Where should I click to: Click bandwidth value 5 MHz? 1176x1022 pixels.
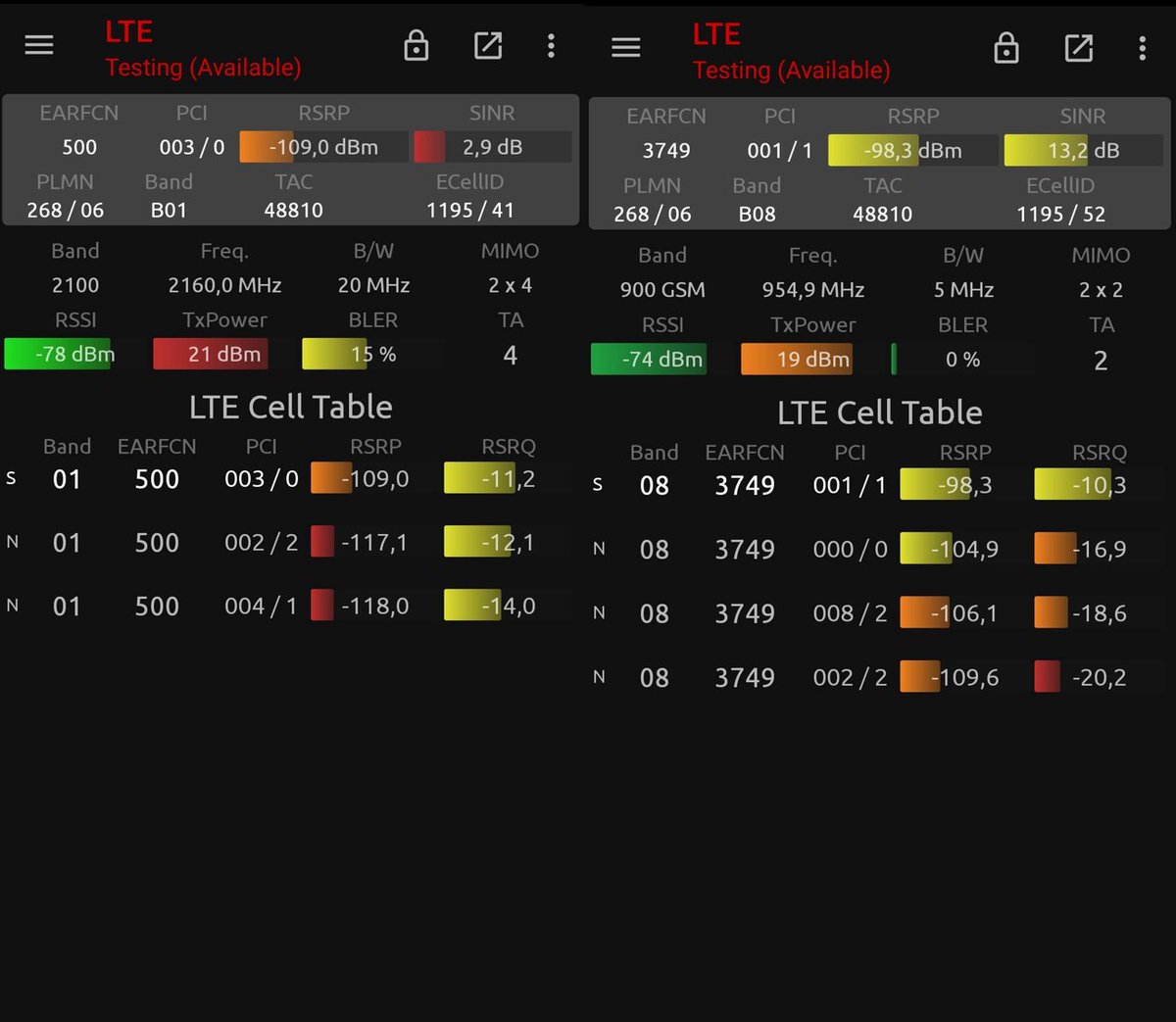963,290
